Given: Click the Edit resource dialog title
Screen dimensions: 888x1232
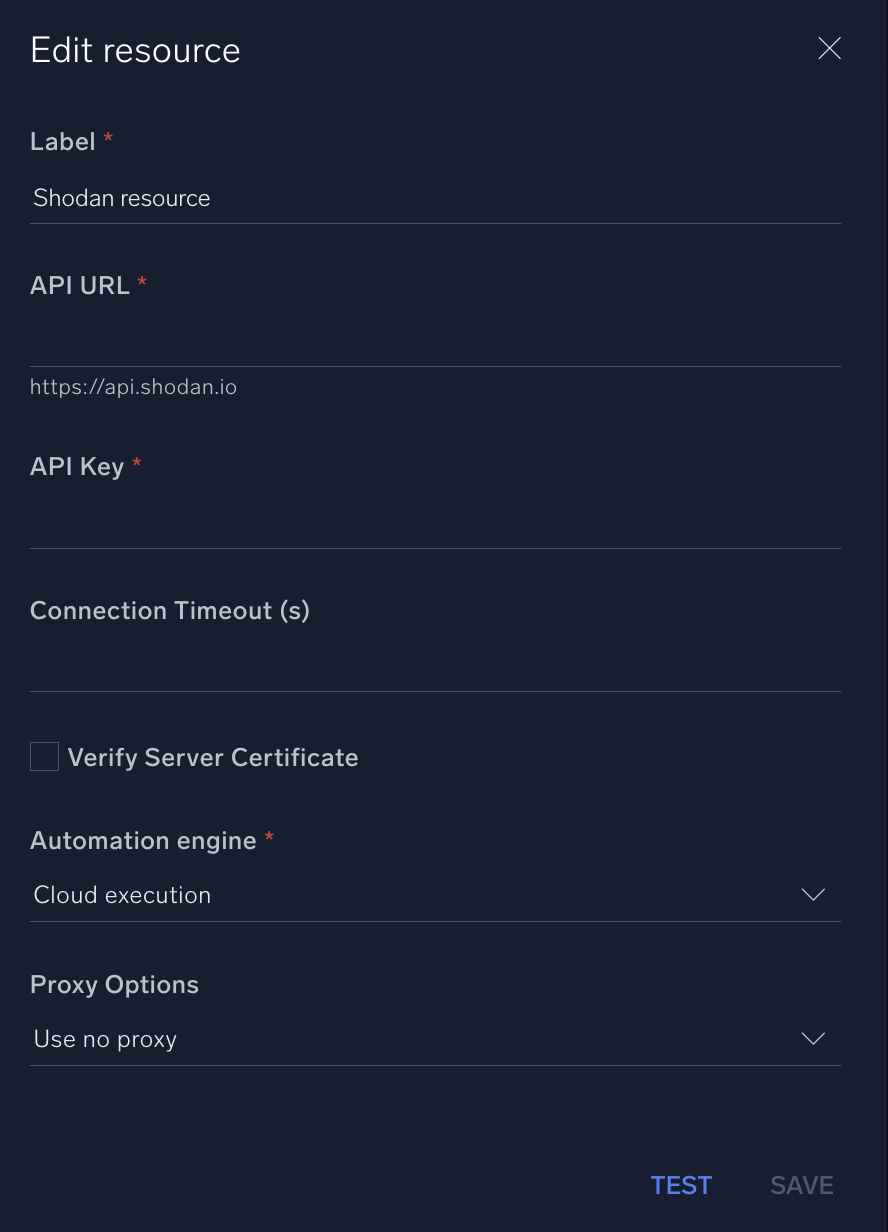Looking at the screenshot, I should 135,50.
